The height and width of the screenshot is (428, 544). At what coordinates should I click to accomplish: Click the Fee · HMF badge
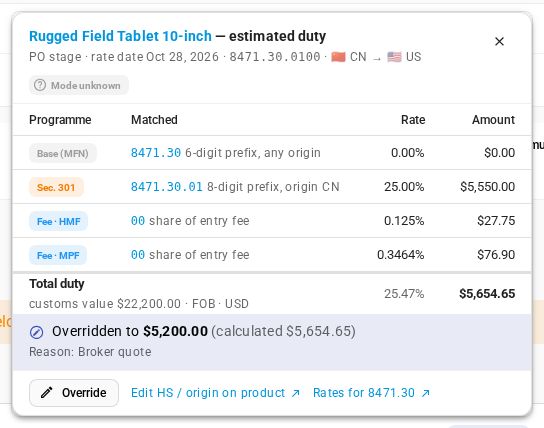click(x=58, y=221)
